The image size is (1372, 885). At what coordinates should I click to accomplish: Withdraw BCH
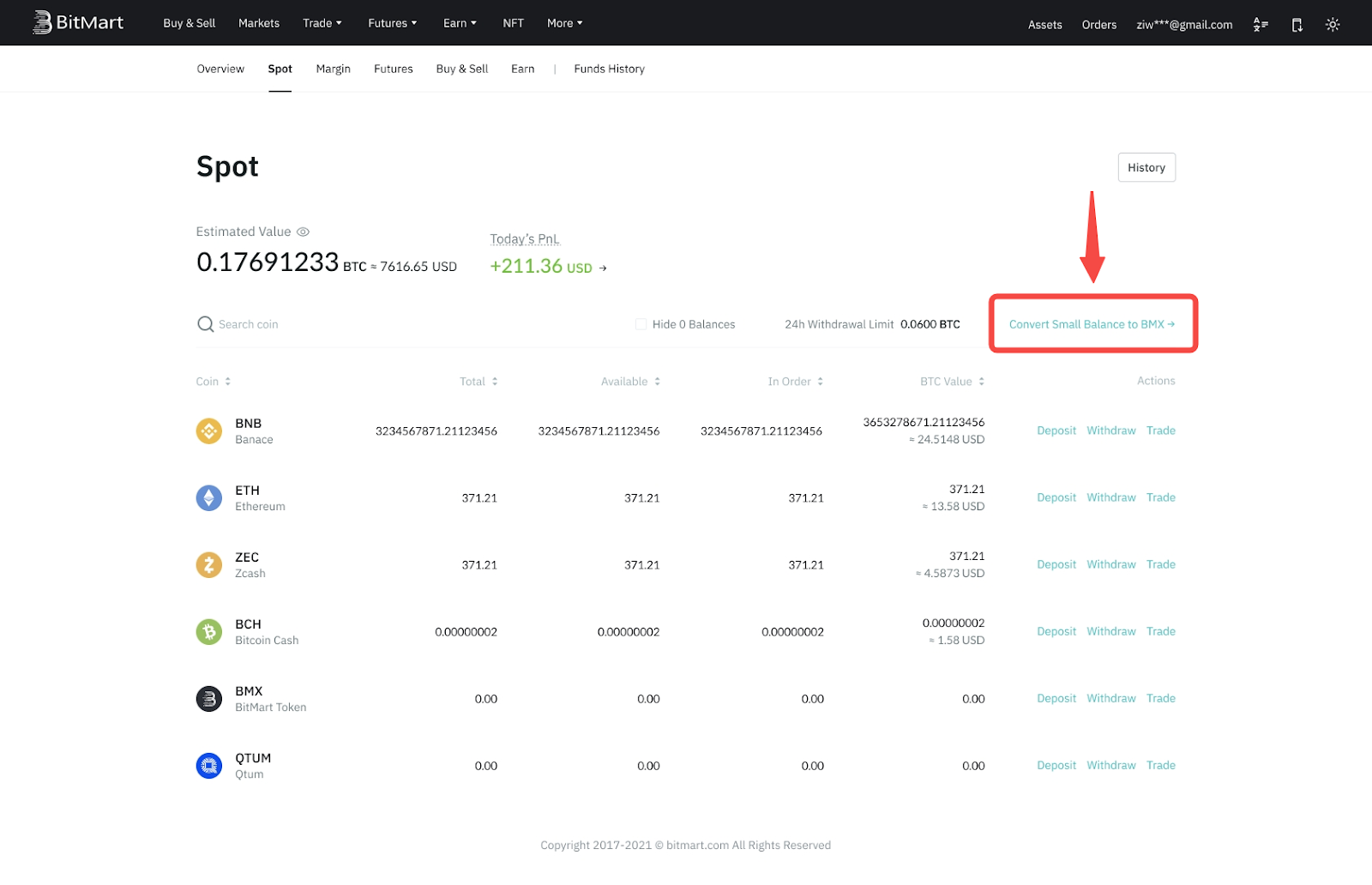click(1111, 631)
